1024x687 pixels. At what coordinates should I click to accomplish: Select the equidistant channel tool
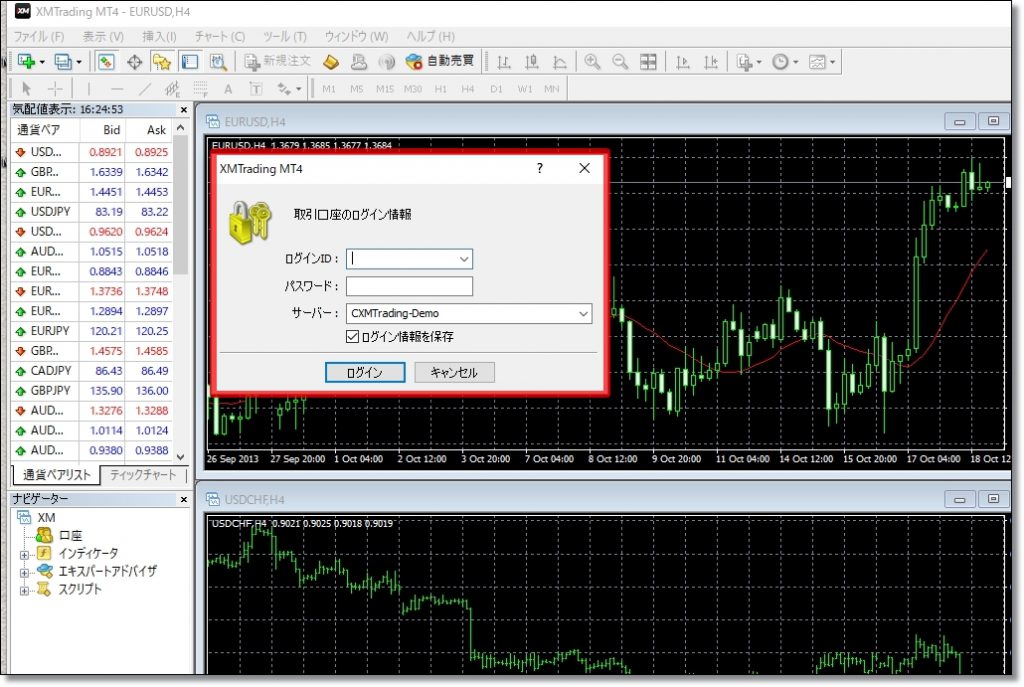click(x=172, y=89)
